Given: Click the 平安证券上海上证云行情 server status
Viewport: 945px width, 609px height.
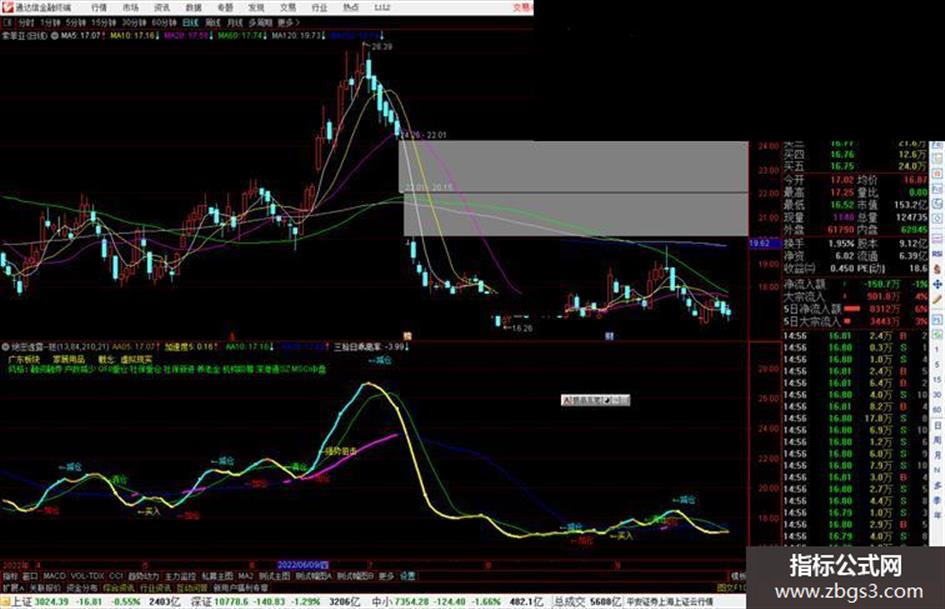Looking at the screenshot, I should tap(670, 602).
